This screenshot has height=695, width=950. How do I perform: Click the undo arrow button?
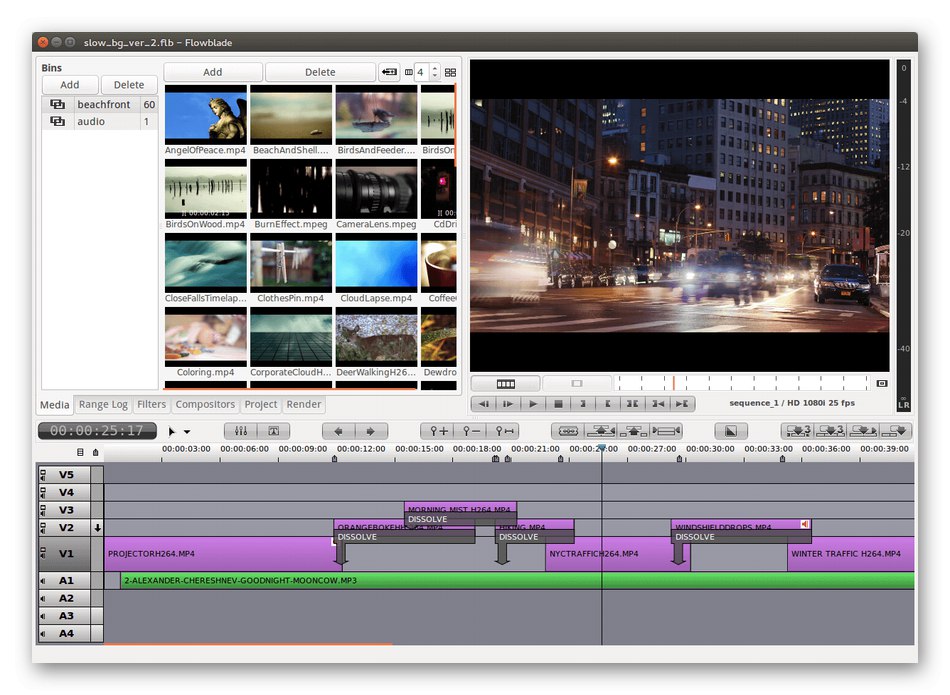point(338,431)
